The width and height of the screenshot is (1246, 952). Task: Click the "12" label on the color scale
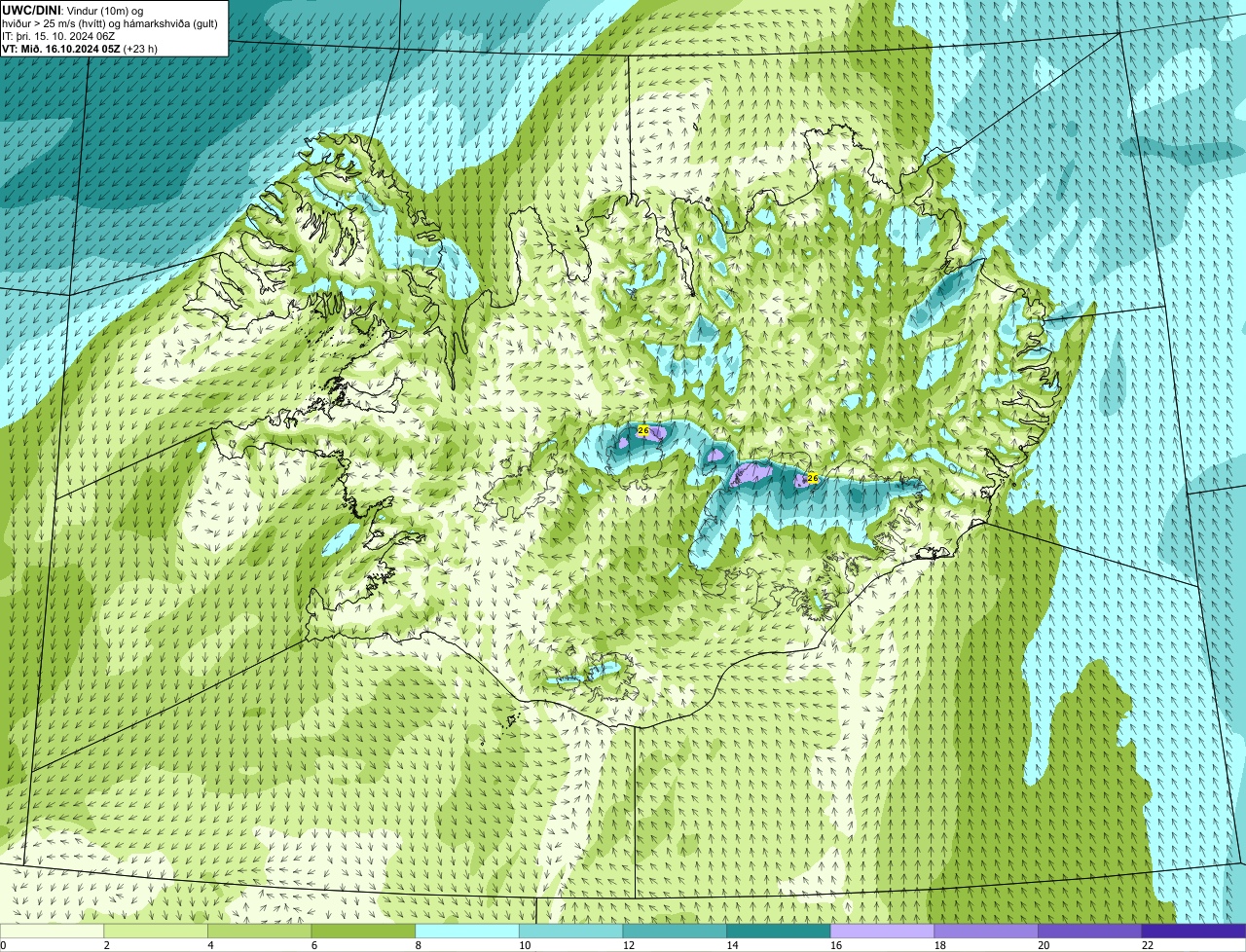[x=629, y=945]
